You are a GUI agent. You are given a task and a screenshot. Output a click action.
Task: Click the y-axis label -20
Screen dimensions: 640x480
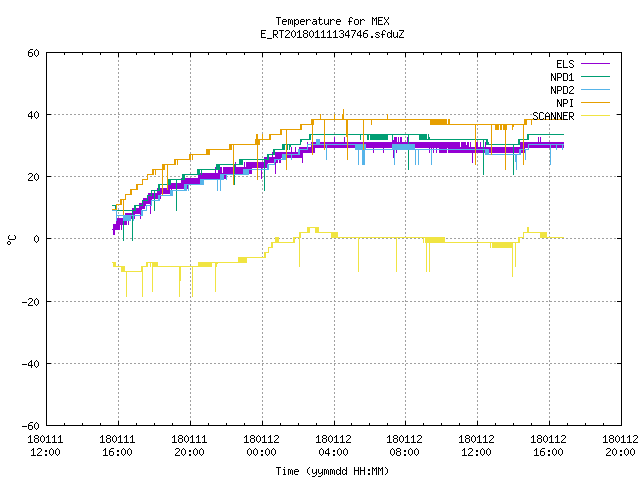click(x=31, y=302)
